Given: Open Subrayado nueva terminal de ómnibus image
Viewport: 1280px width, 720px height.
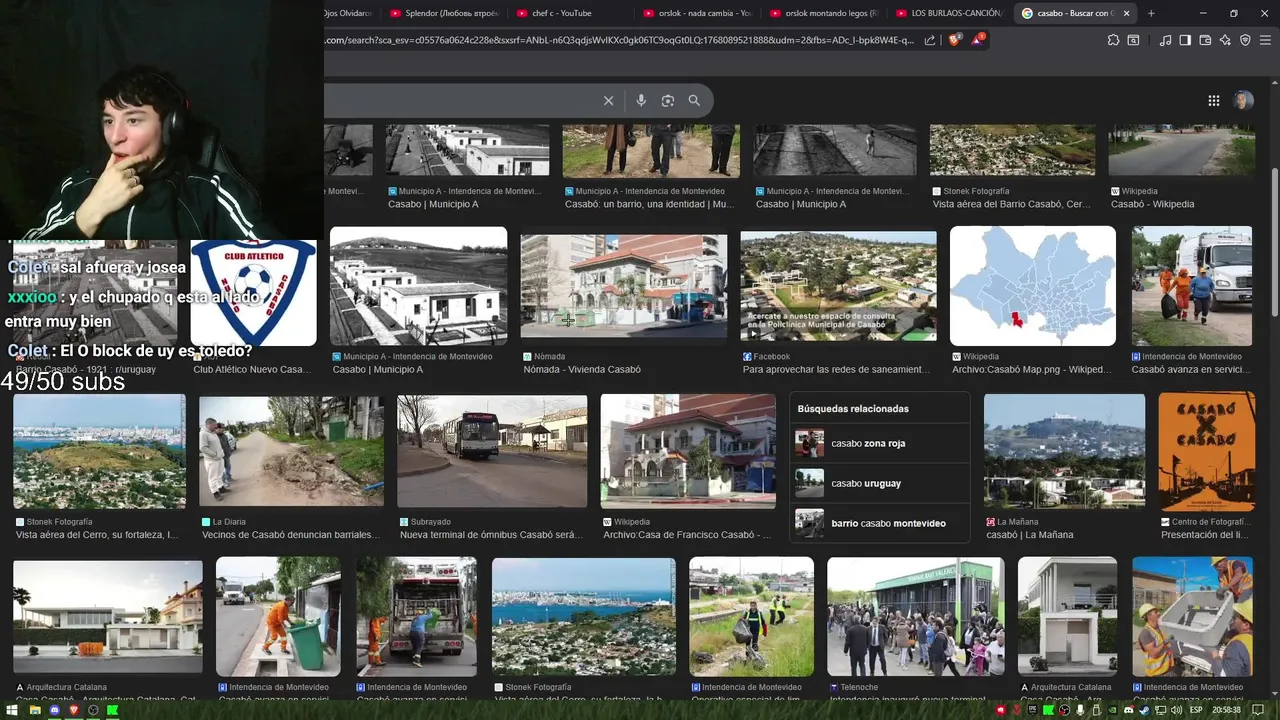Looking at the screenshot, I should [x=492, y=451].
